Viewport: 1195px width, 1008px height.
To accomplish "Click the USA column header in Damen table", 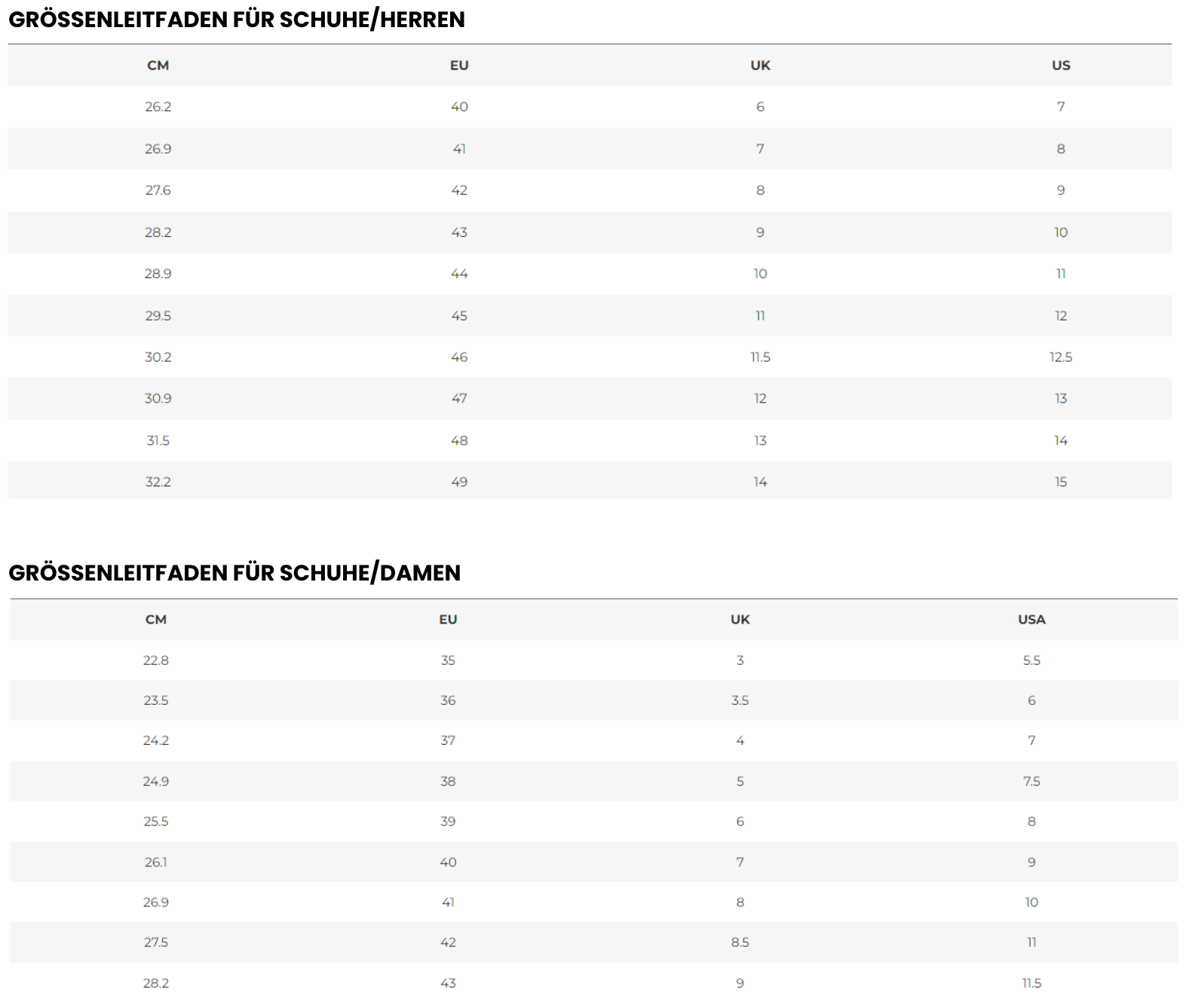I will 1031,620.
